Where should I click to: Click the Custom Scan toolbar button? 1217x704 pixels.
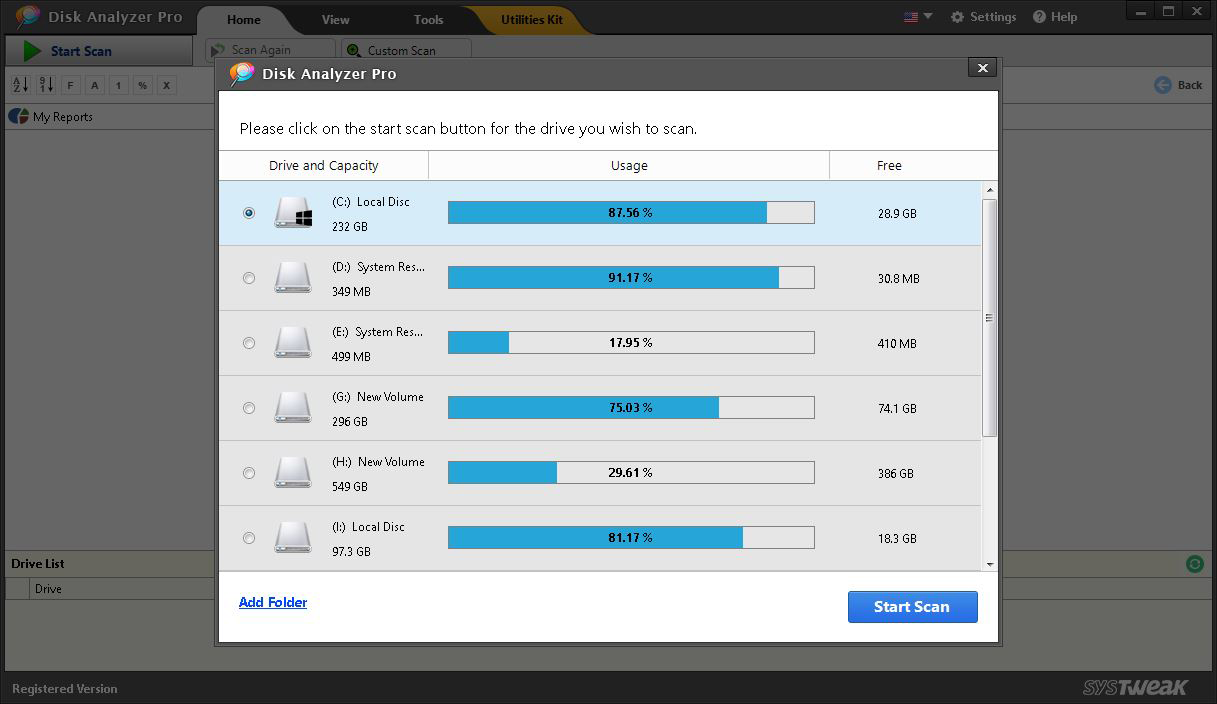click(405, 50)
